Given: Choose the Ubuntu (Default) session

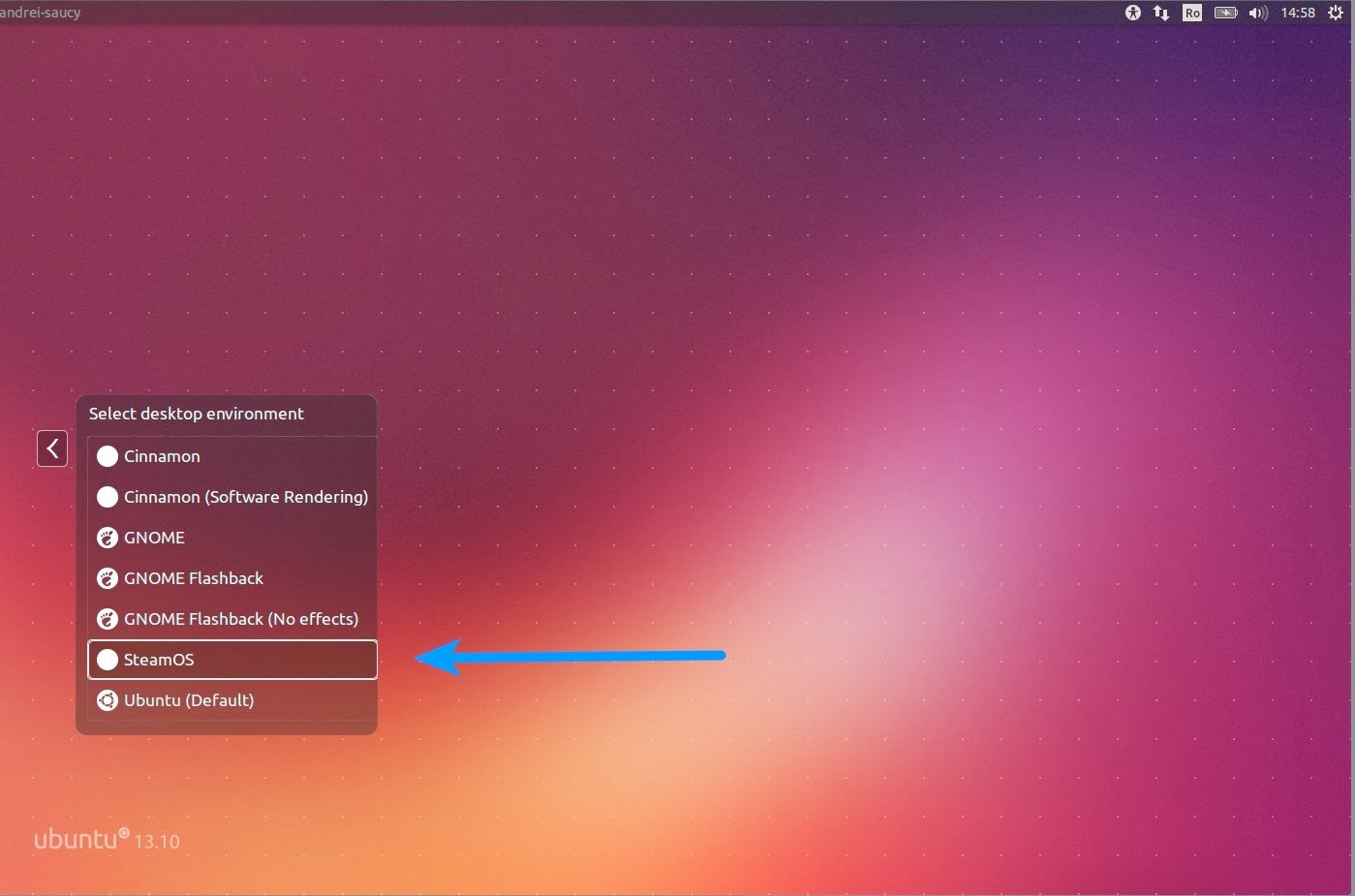Looking at the screenshot, I should point(232,700).
